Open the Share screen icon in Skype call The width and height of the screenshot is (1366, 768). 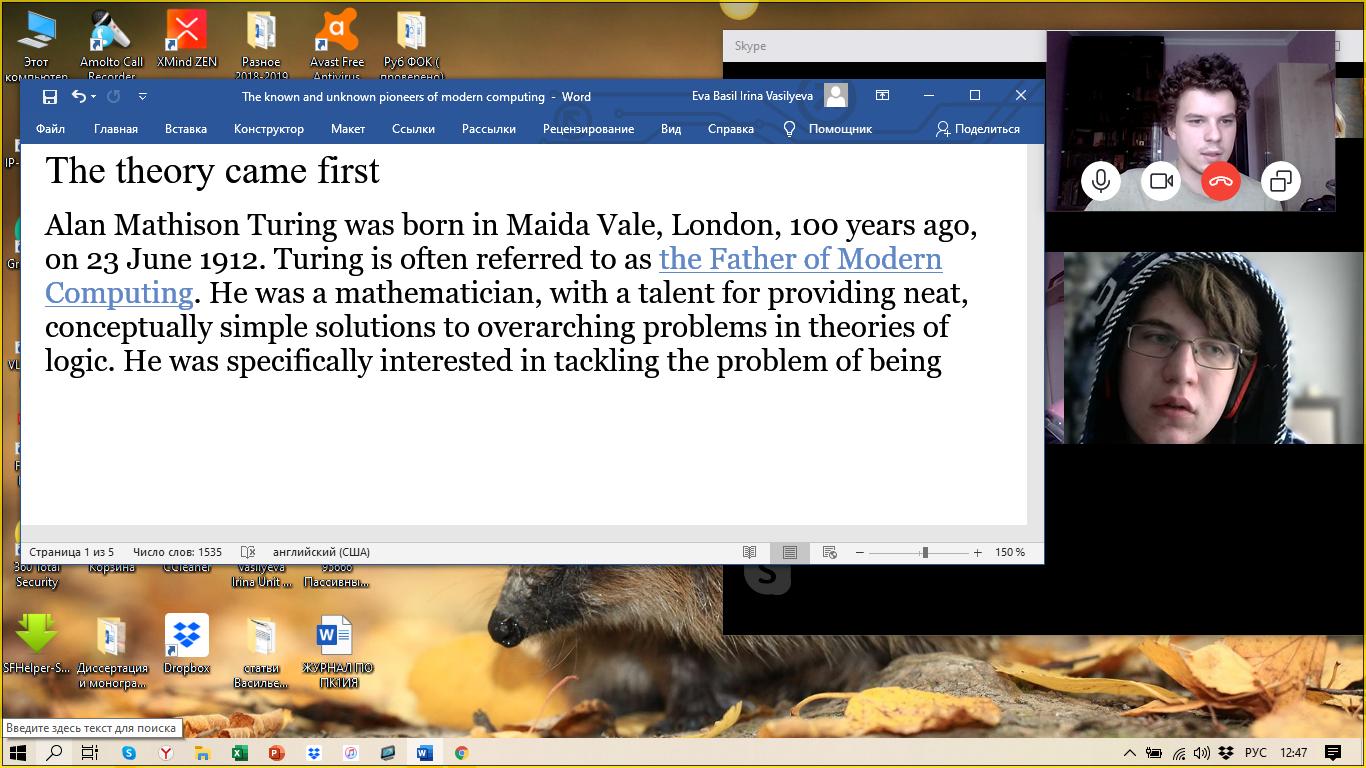(1280, 181)
